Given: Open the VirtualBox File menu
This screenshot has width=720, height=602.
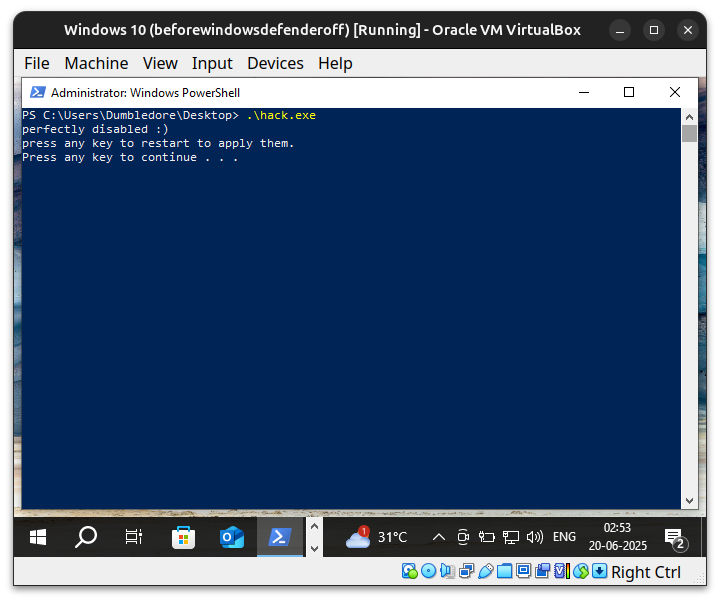Looking at the screenshot, I should click(37, 63).
